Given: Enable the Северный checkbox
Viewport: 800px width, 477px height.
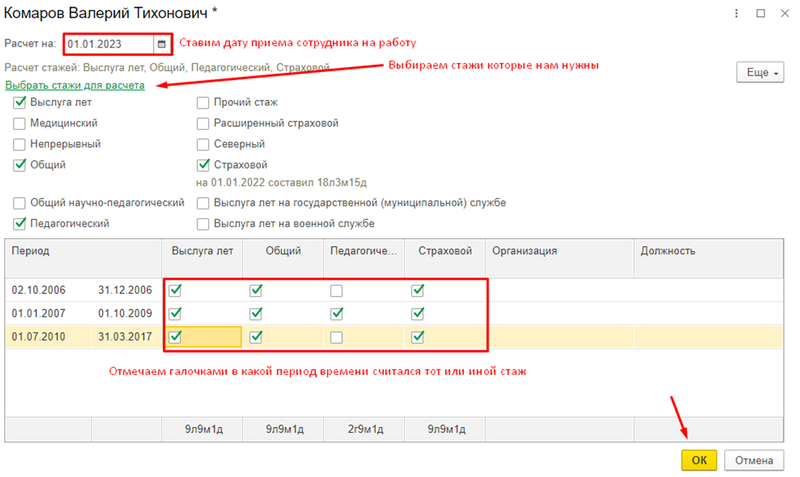Looking at the screenshot, I should click(x=203, y=144).
